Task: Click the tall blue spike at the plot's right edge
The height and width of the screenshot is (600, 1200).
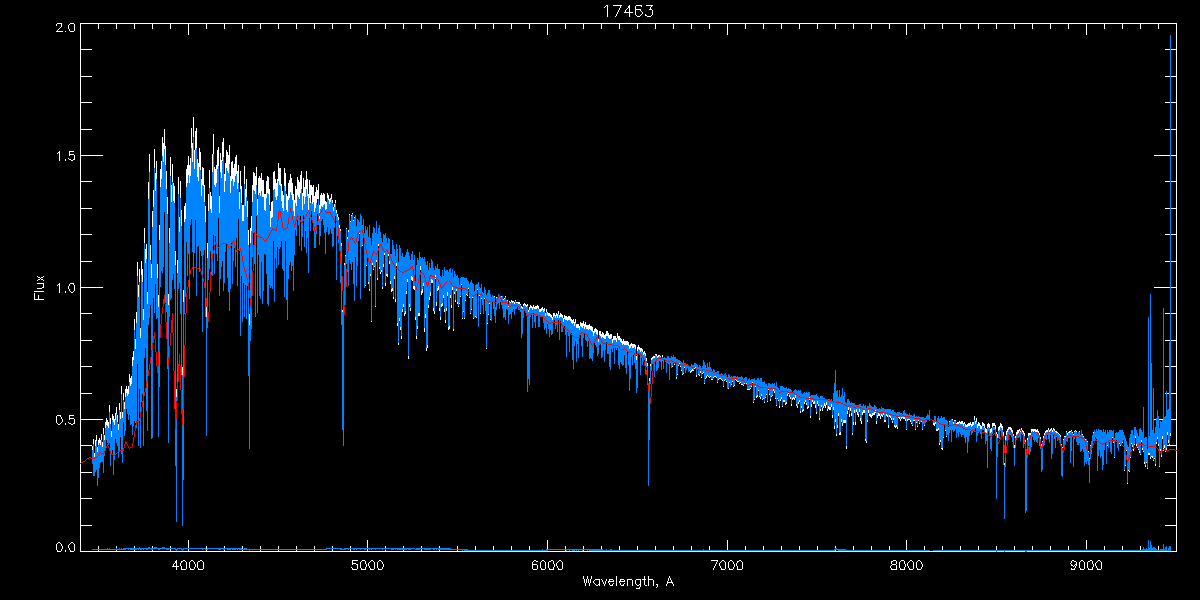Action: pos(1170,40)
